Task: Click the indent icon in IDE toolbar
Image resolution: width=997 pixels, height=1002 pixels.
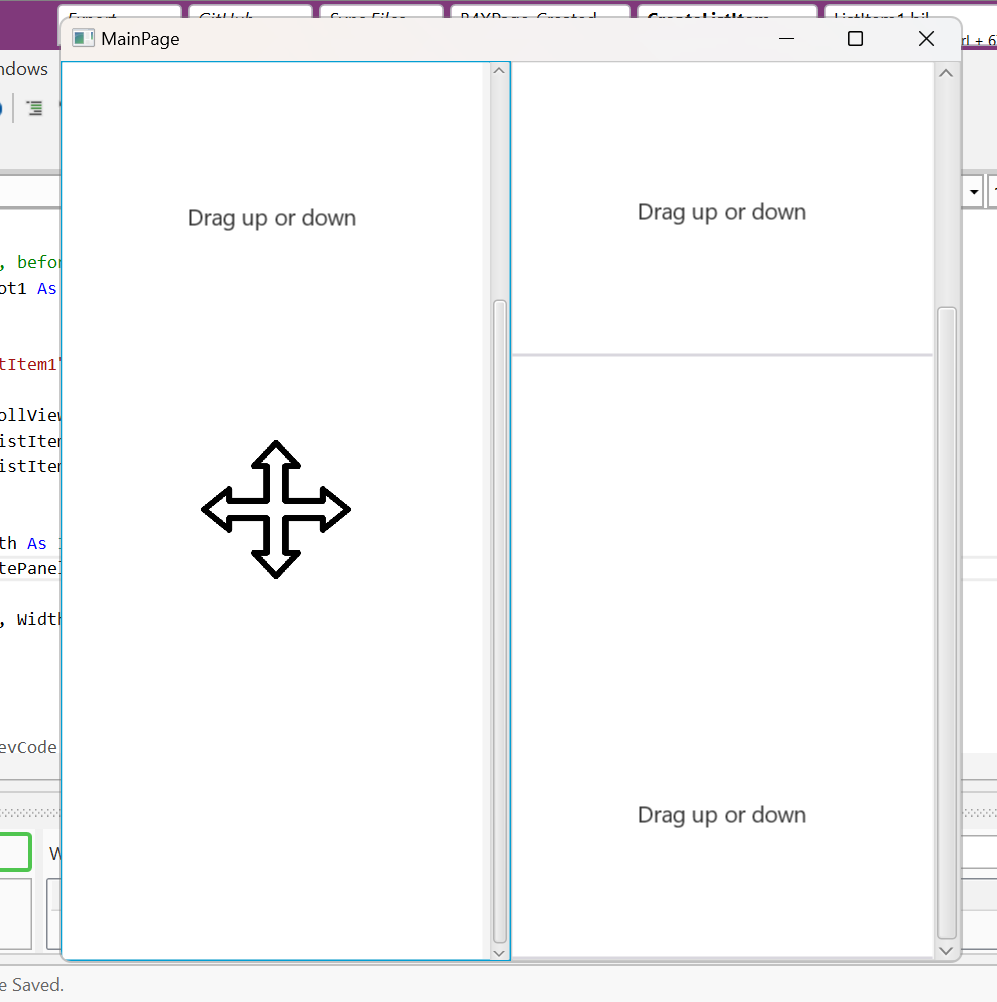Action: click(x=35, y=108)
